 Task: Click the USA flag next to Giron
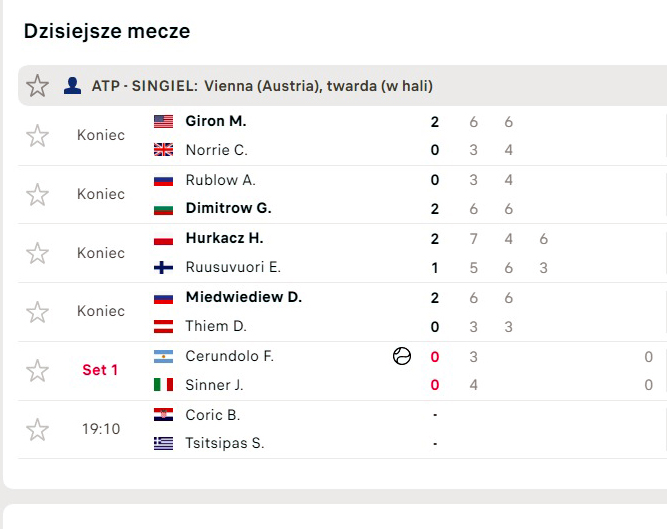pyautogui.click(x=163, y=121)
